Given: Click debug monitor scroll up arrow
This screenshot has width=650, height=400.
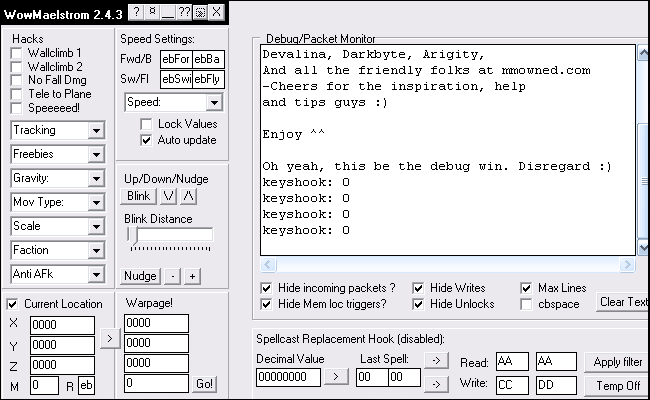Looking at the screenshot, I should [643, 53].
